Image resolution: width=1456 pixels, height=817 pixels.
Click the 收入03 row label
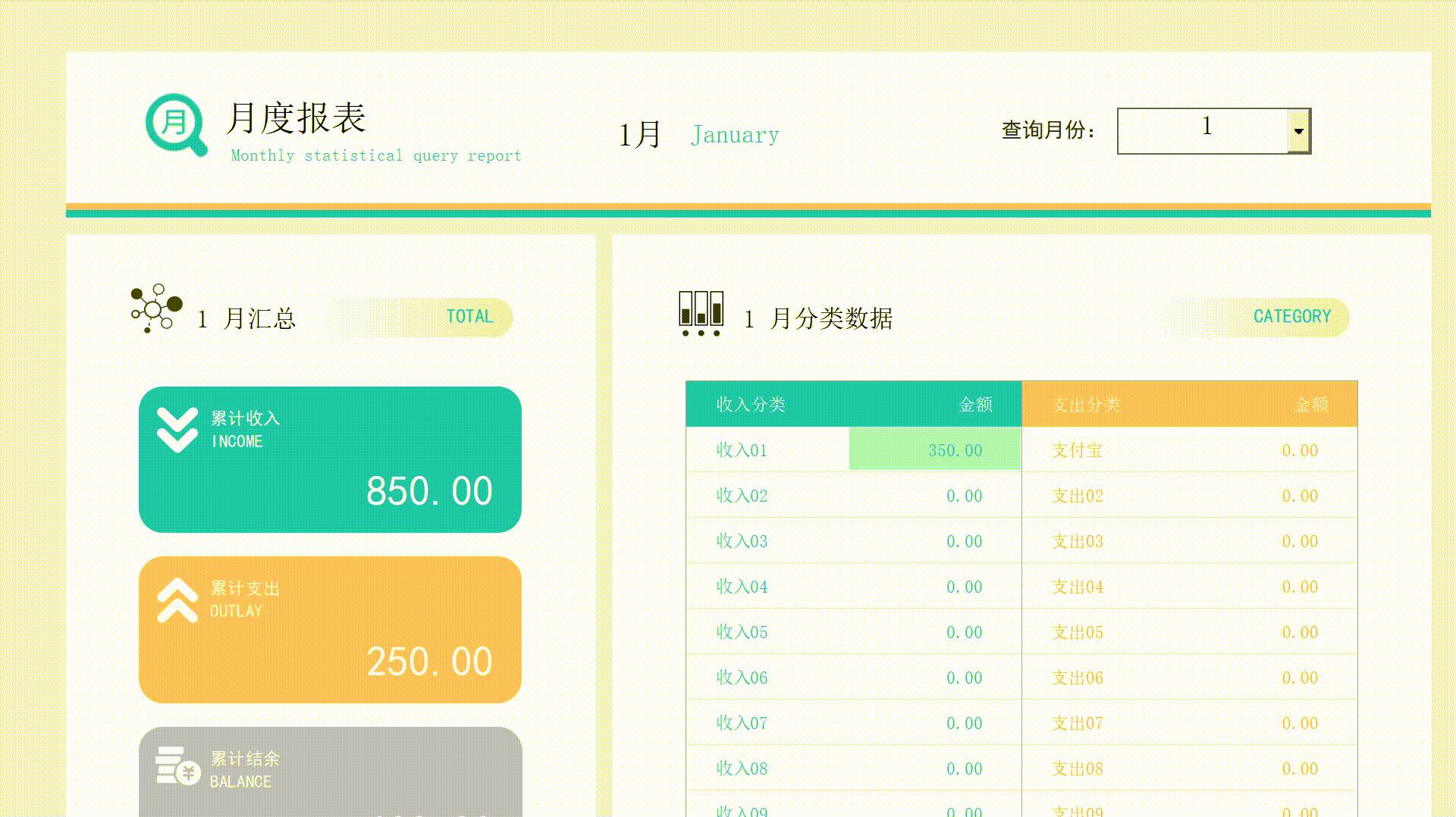[742, 541]
